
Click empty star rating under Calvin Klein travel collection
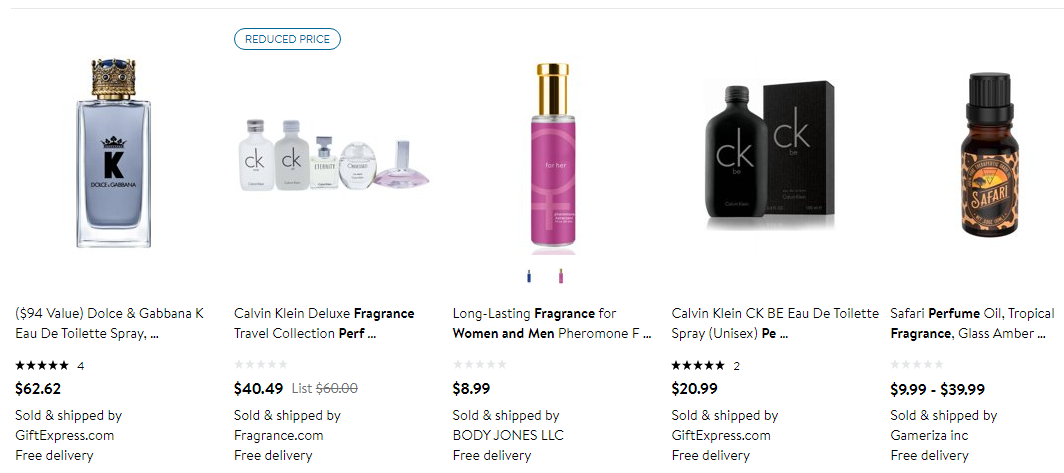[x=261, y=365]
